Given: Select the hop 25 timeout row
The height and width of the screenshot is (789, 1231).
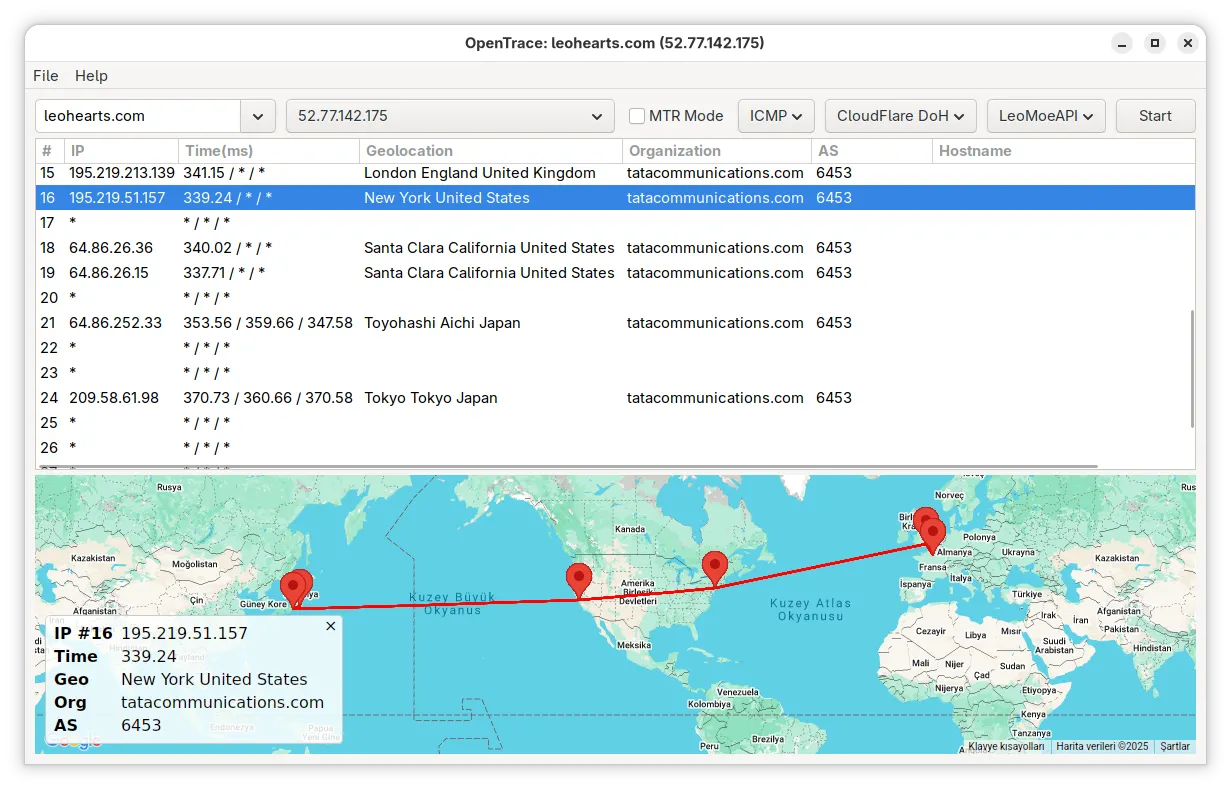Looking at the screenshot, I should tap(615, 423).
